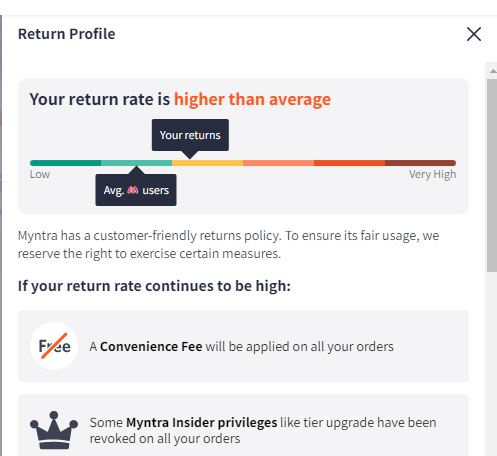Click the 'Avg. users' tooltip marker

coord(136,190)
